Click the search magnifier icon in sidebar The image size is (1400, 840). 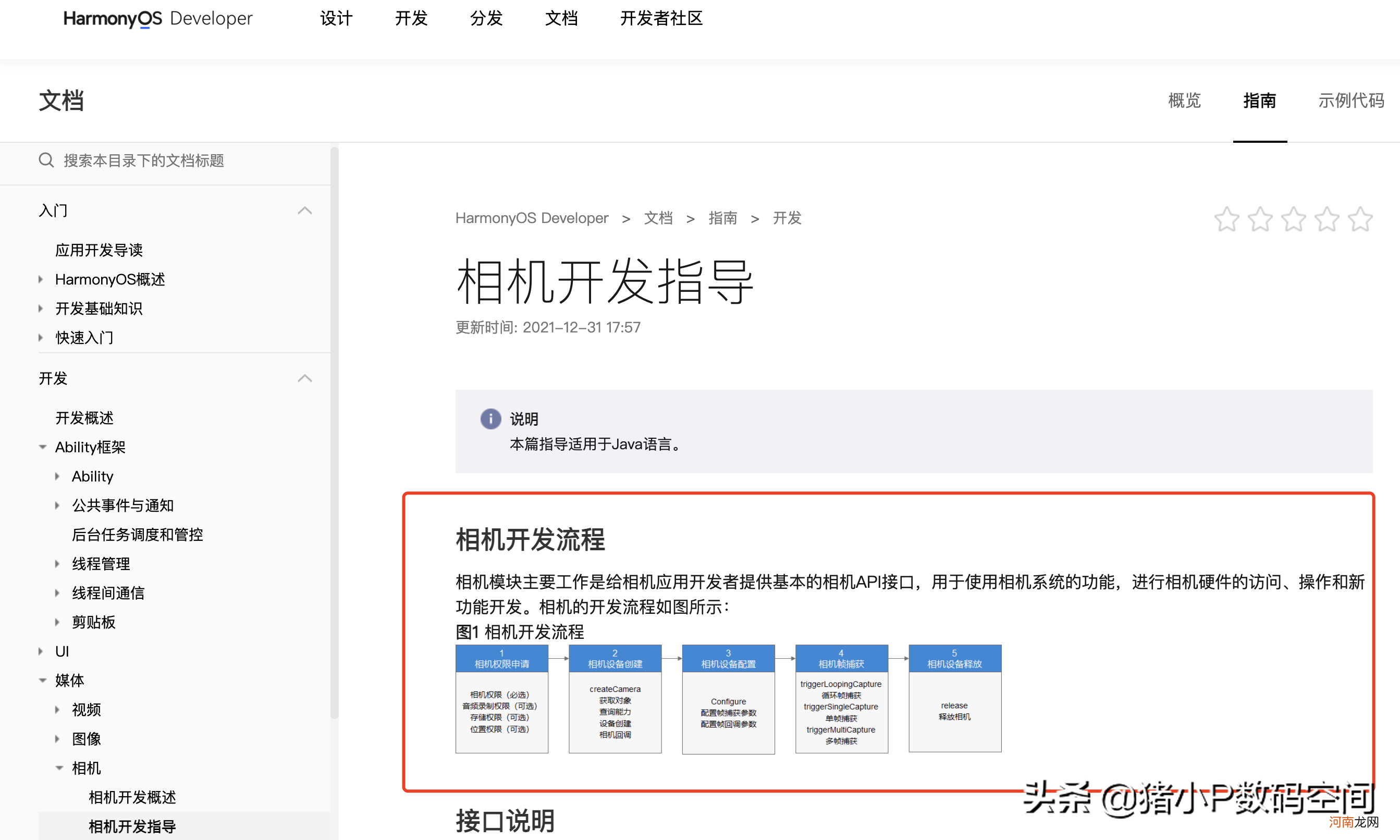tap(46, 160)
